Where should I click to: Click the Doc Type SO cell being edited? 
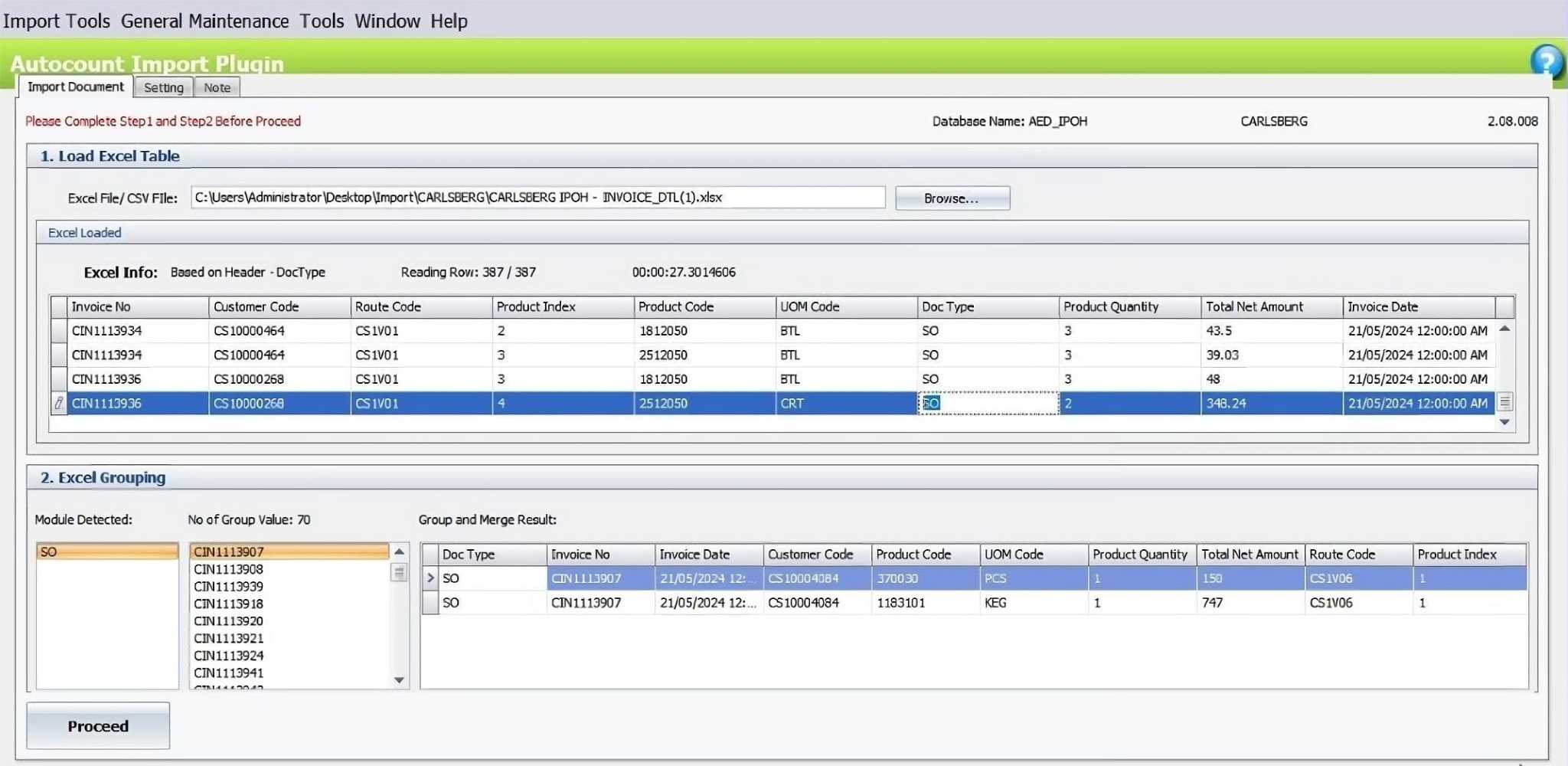click(988, 403)
